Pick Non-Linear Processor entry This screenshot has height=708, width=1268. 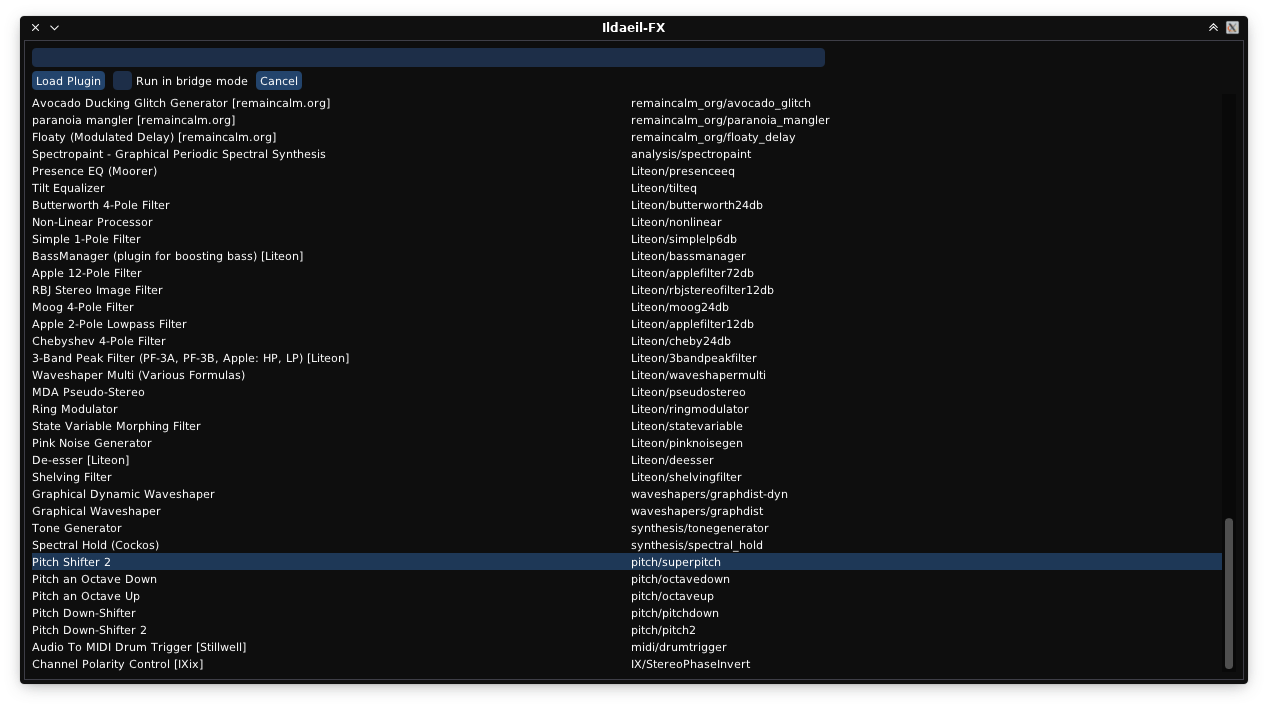92,222
